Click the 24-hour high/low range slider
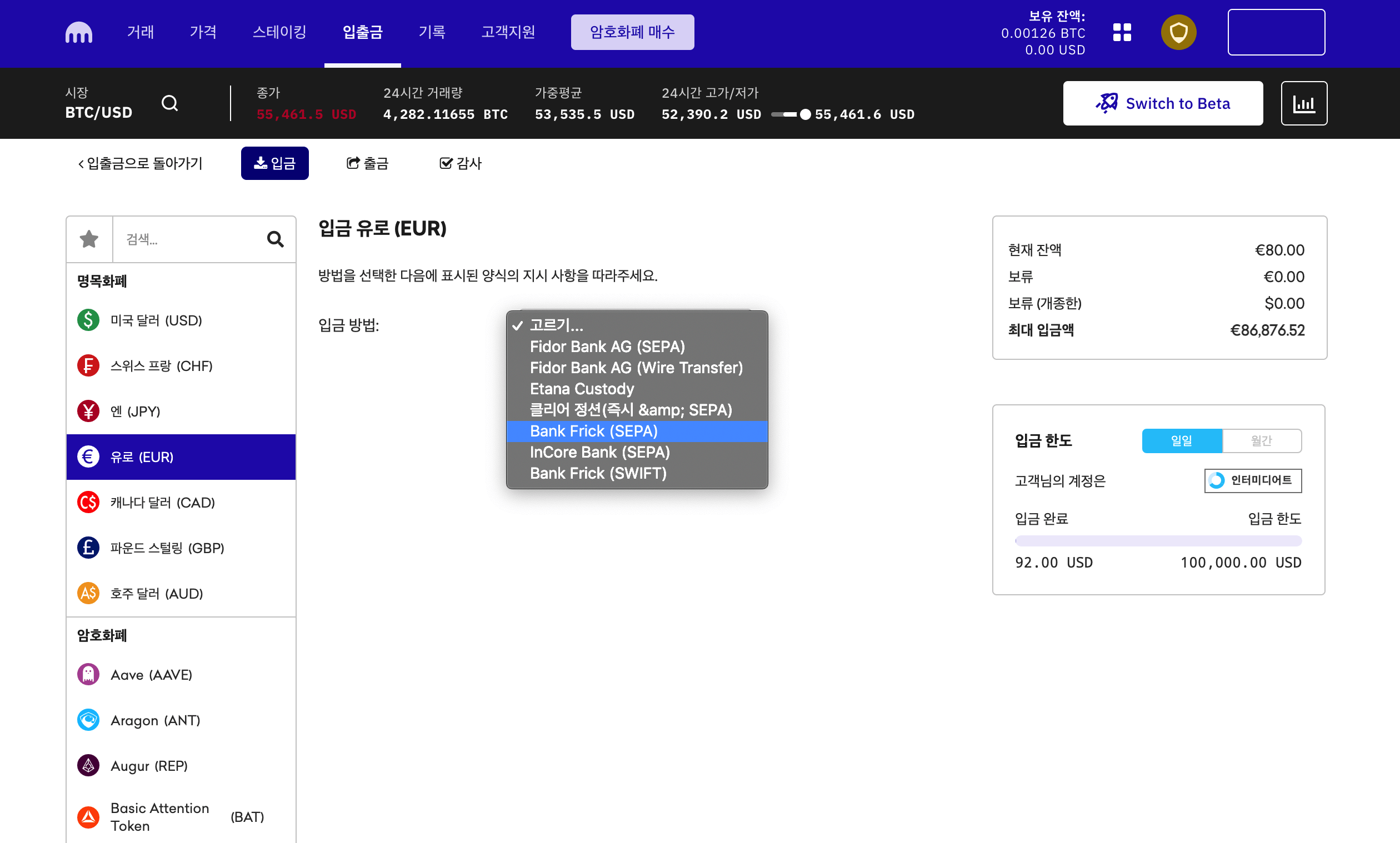Viewport: 1400px width, 843px height. [790, 115]
